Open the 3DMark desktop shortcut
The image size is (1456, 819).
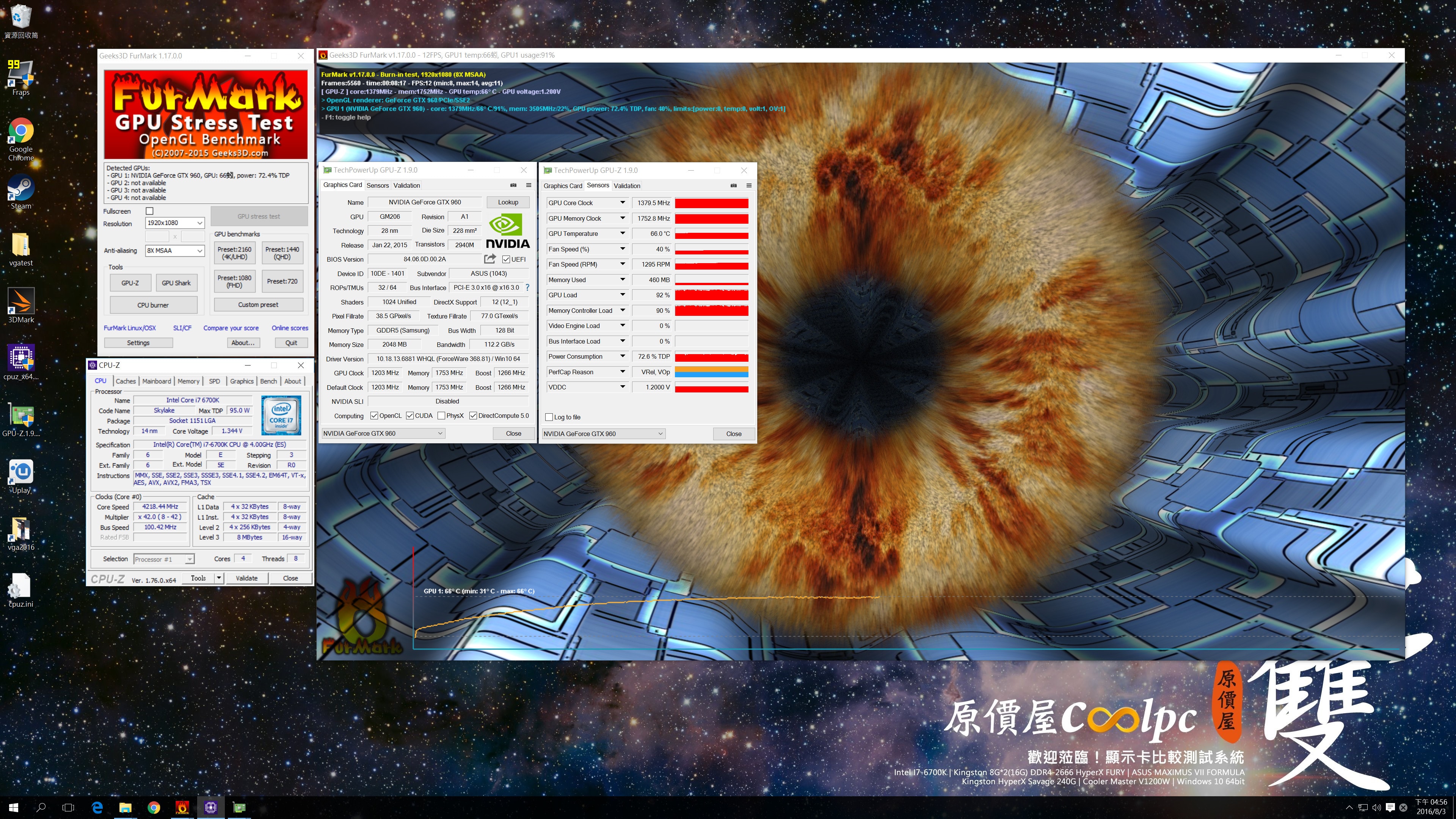click(x=21, y=306)
